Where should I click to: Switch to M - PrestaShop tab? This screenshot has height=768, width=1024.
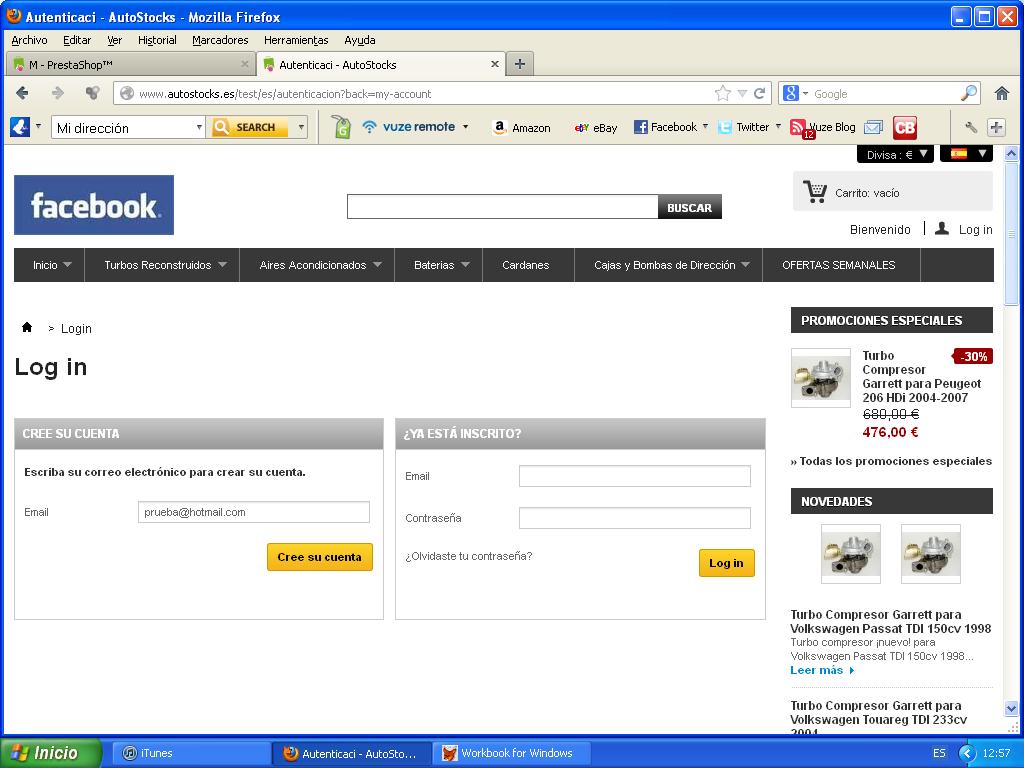[x=130, y=64]
